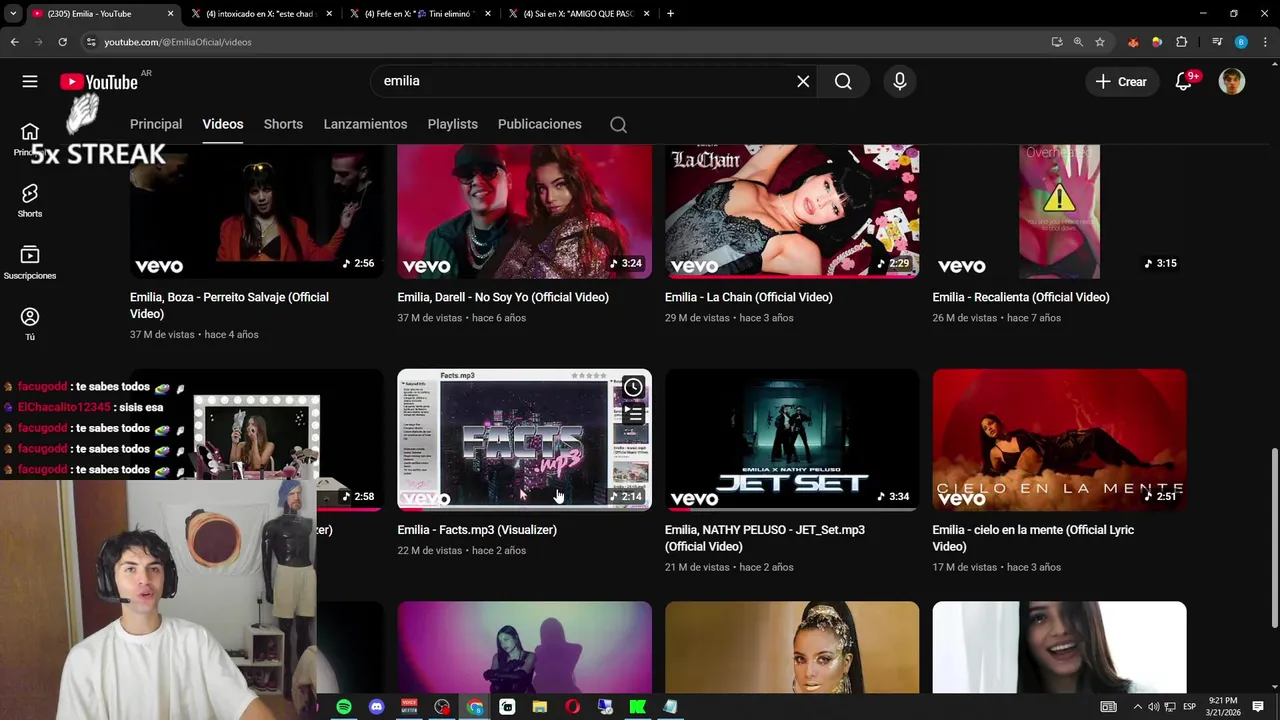Open the YouTube hamburger guide menu
Screen dimensions: 1280x720
coord(30,81)
